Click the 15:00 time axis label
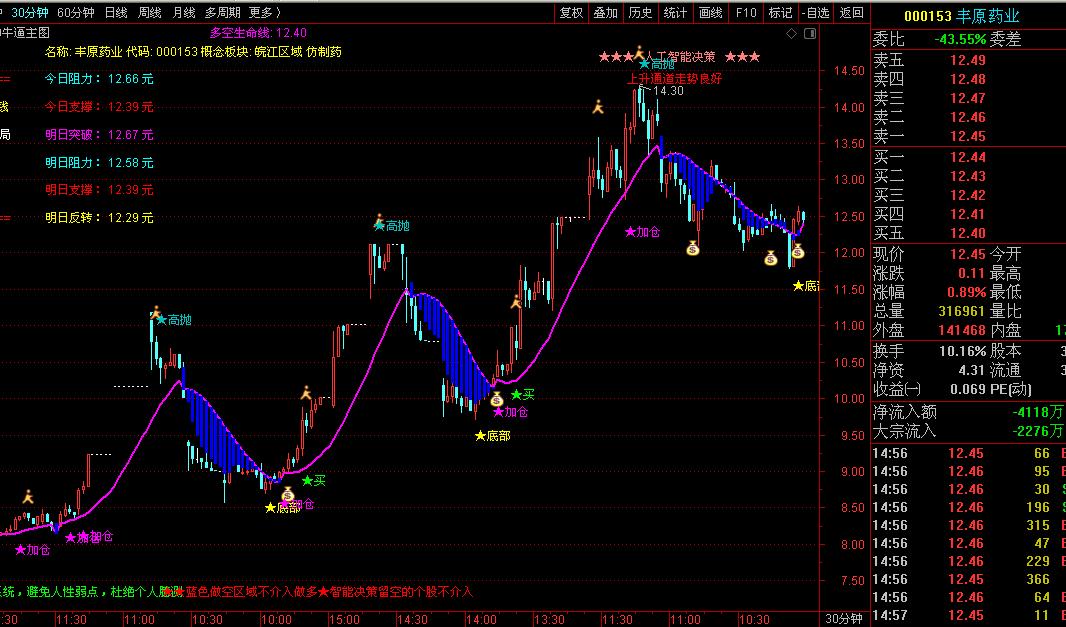Image resolution: width=1066 pixels, height=627 pixels. (x=344, y=620)
